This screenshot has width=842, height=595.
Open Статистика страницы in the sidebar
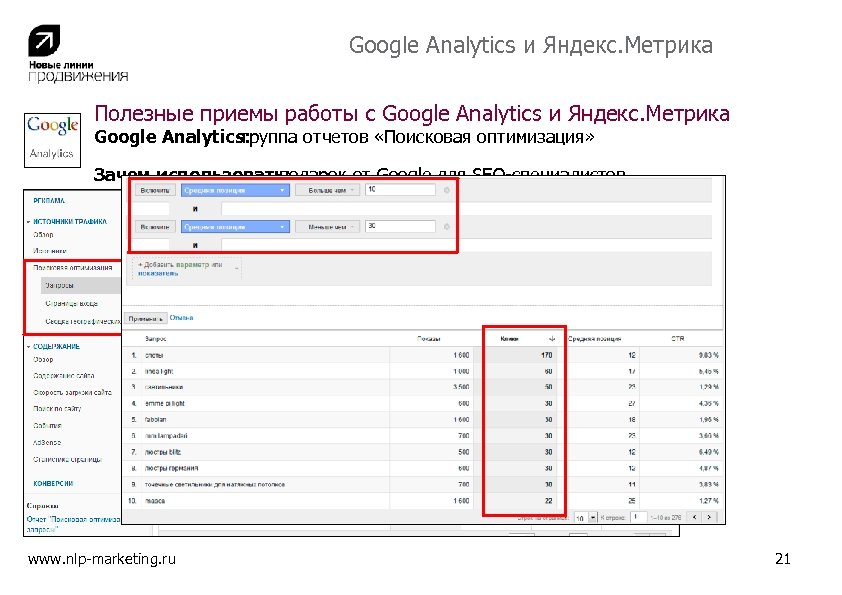(x=67, y=459)
